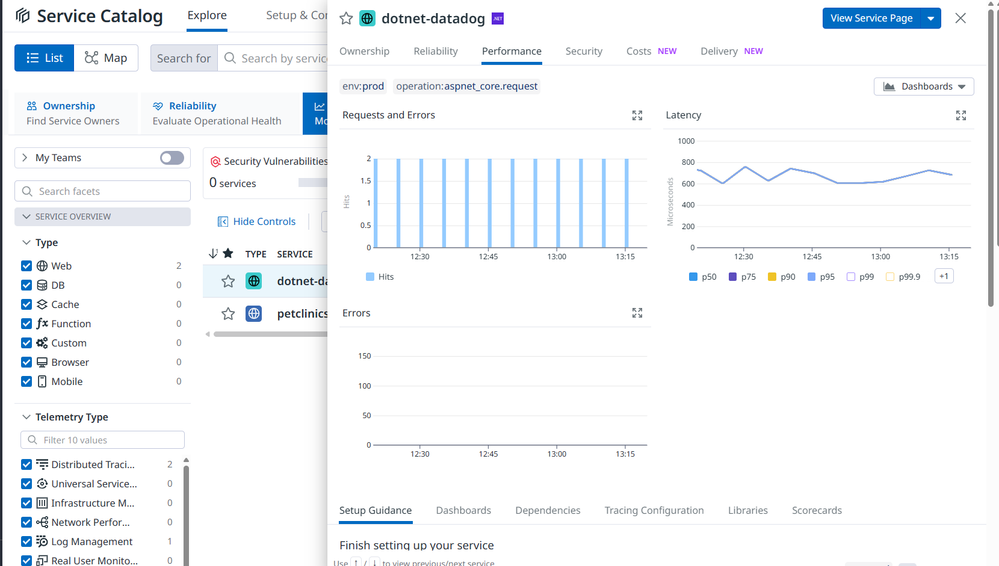
Task: Click the Datadog Service Catalog logo icon
Action: (23, 15)
